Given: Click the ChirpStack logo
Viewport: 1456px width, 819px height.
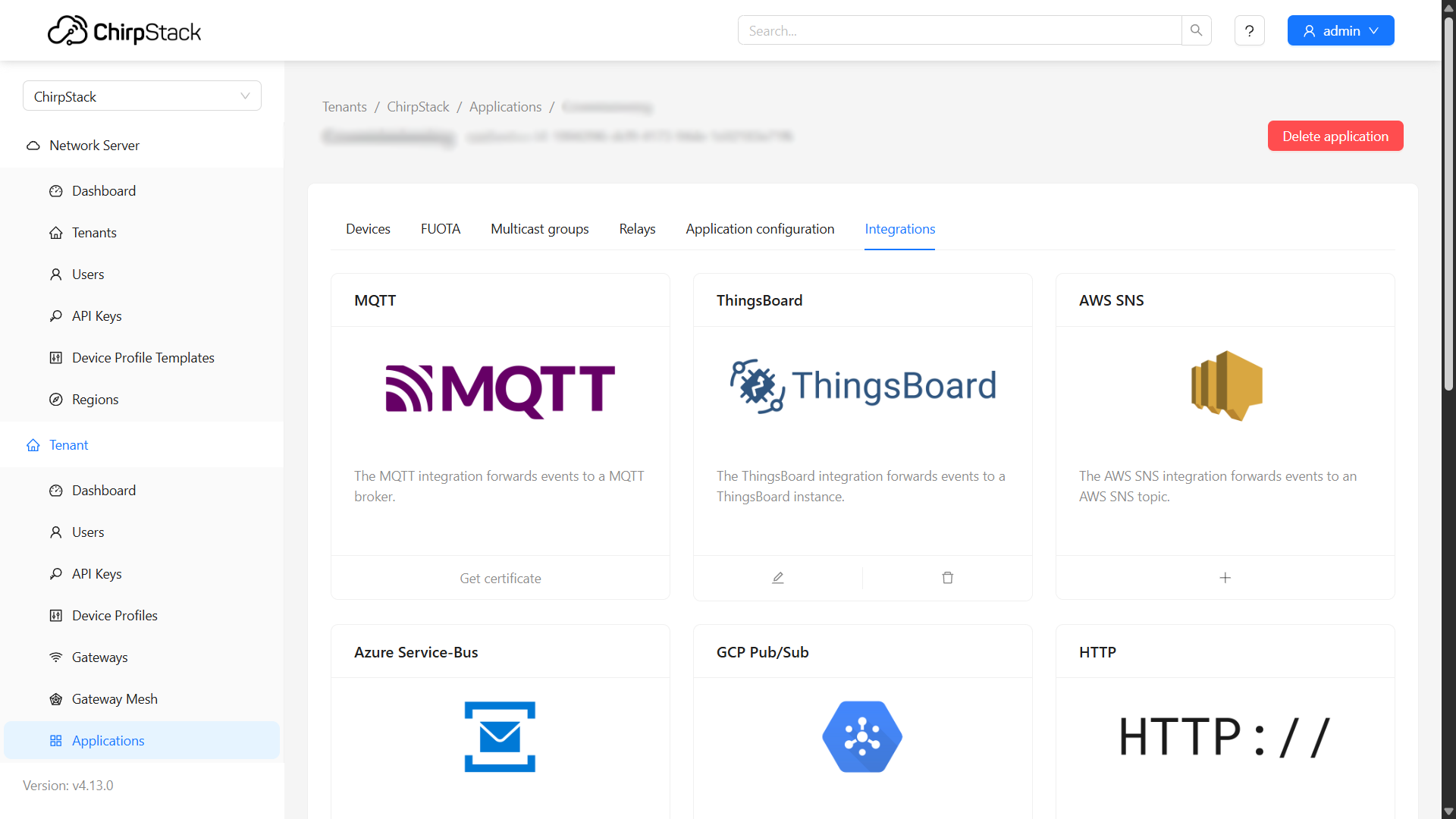Looking at the screenshot, I should (124, 31).
